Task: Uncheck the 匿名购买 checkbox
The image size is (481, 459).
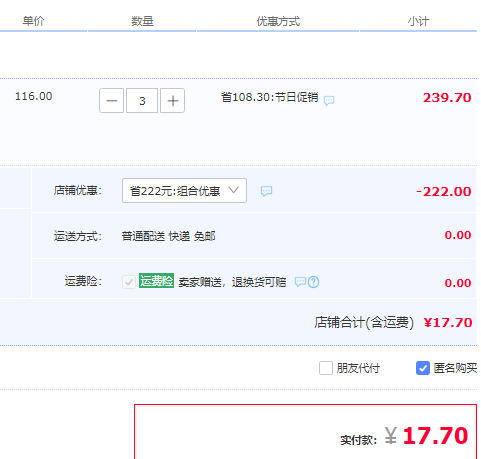Action: pos(423,368)
